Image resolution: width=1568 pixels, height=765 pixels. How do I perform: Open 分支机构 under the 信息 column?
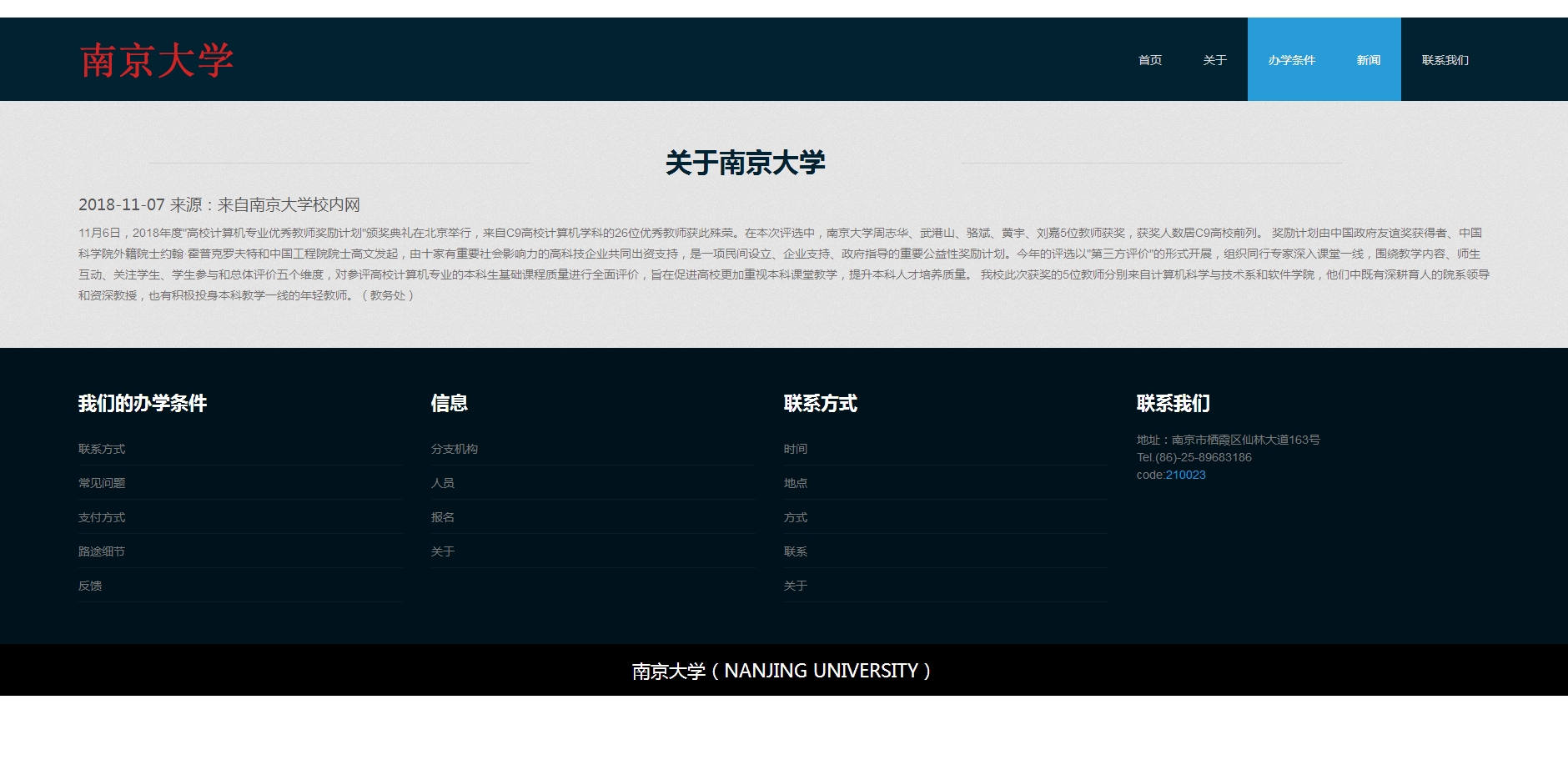455,449
